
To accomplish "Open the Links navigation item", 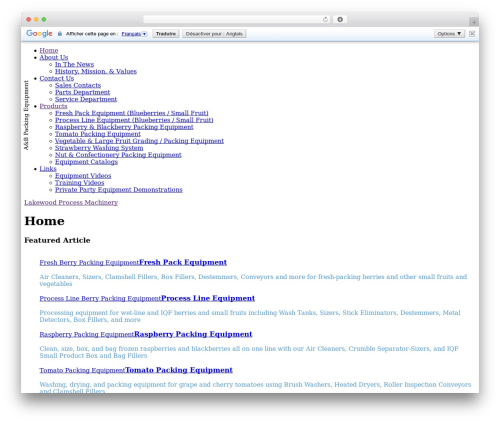I will coord(48,169).
